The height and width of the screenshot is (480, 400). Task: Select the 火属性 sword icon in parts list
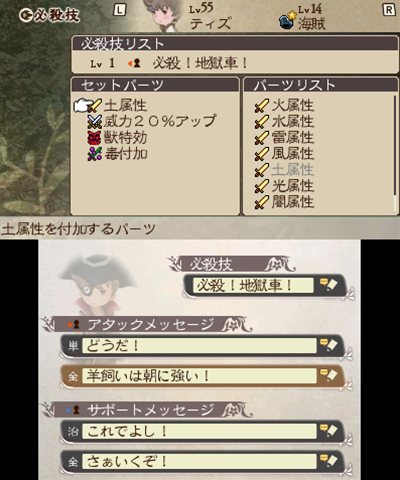[x=262, y=106]
